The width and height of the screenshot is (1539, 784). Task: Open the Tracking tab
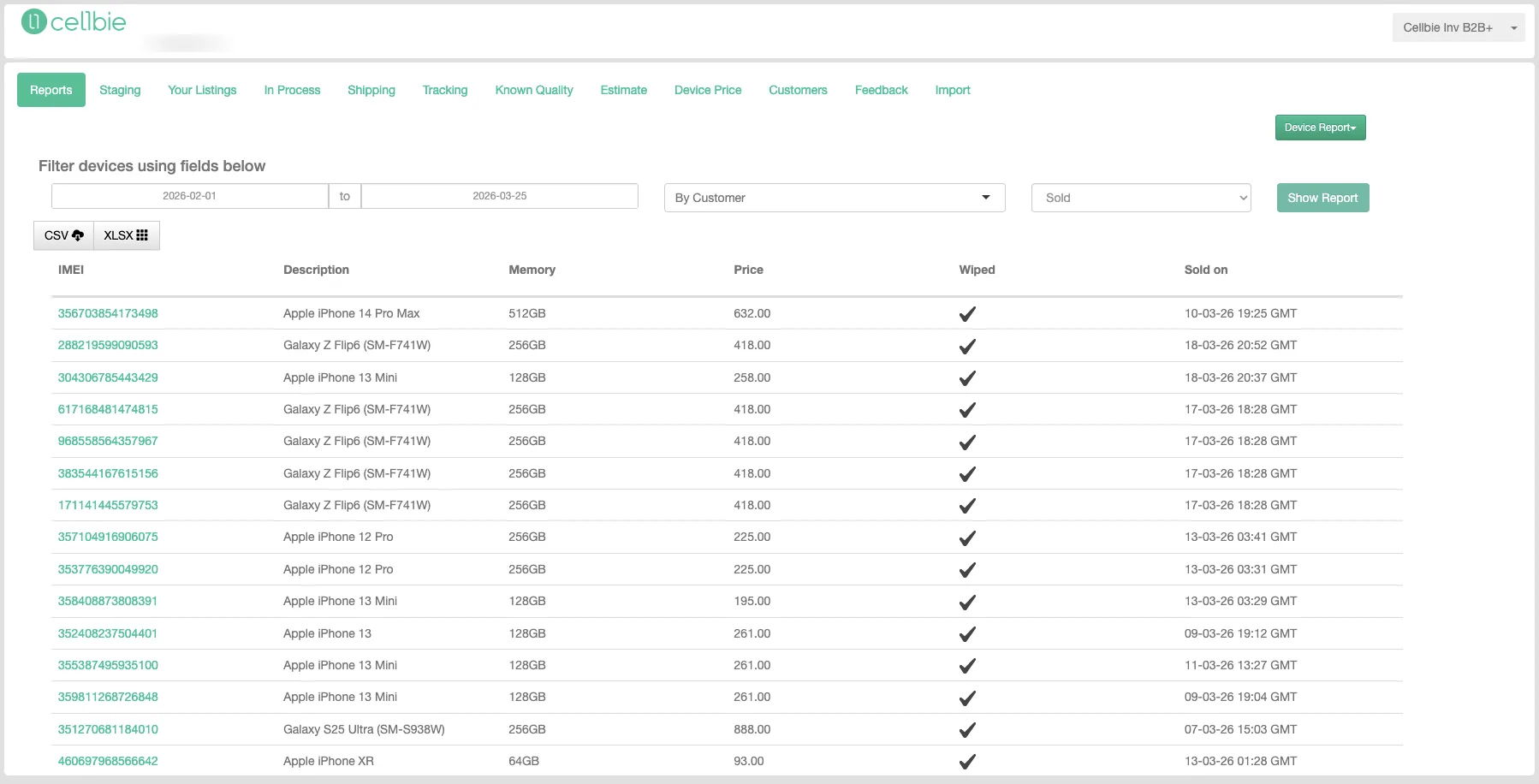point(445,90)
